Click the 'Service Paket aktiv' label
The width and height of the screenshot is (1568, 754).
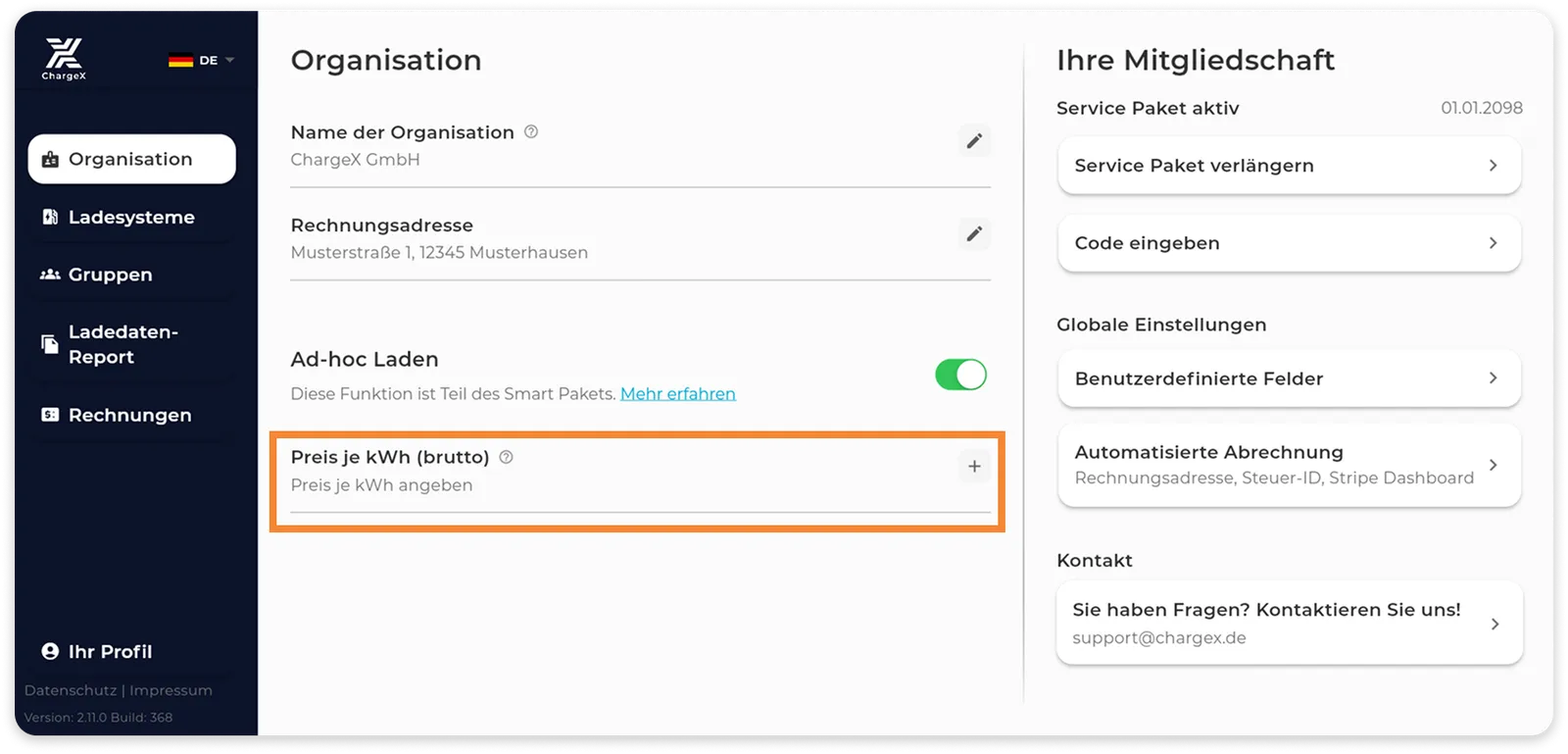point(1148,108)
